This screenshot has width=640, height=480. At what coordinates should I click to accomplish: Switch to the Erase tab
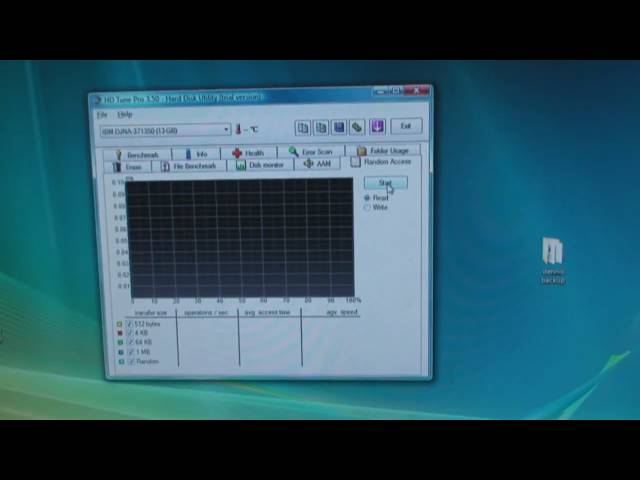[x=127, y=167]
